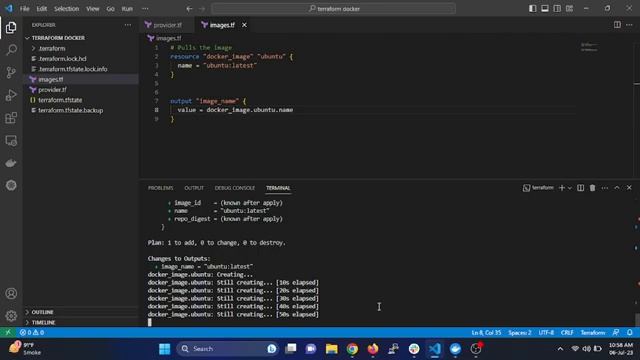
Task: Open the Run menu
Action: tap(127, 9)
